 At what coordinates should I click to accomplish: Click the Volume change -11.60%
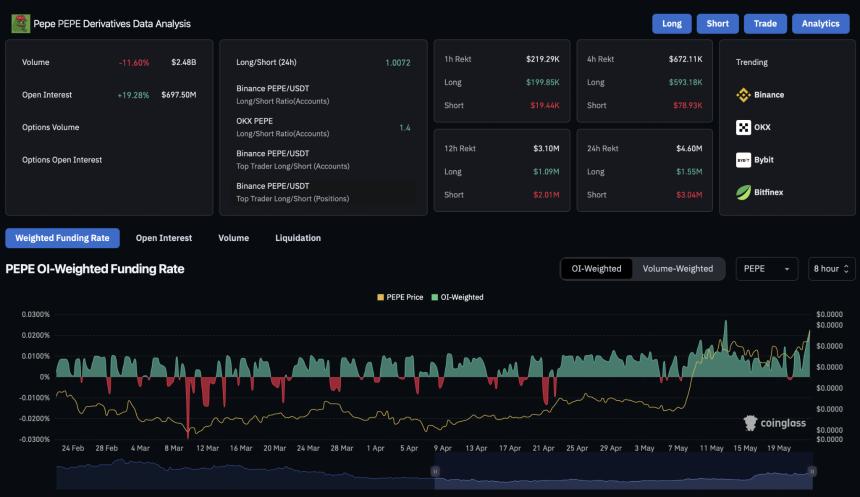coord(134,63)
